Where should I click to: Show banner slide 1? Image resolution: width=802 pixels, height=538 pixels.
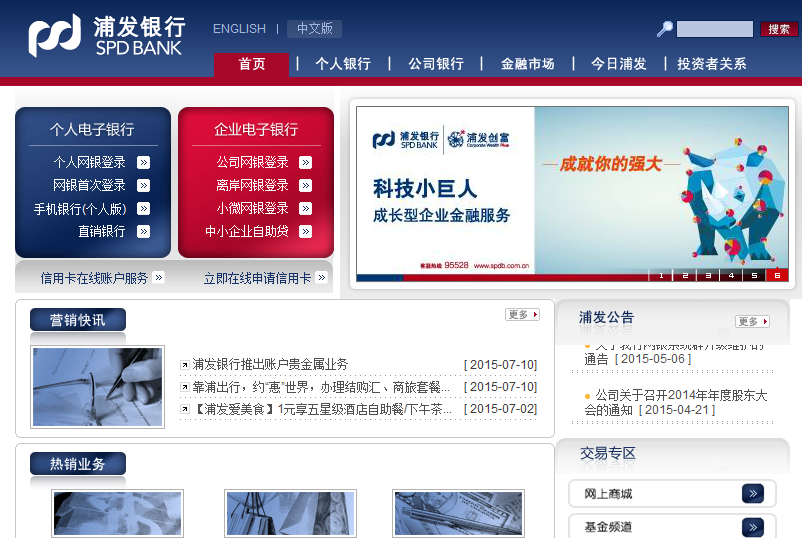[661, 275]
